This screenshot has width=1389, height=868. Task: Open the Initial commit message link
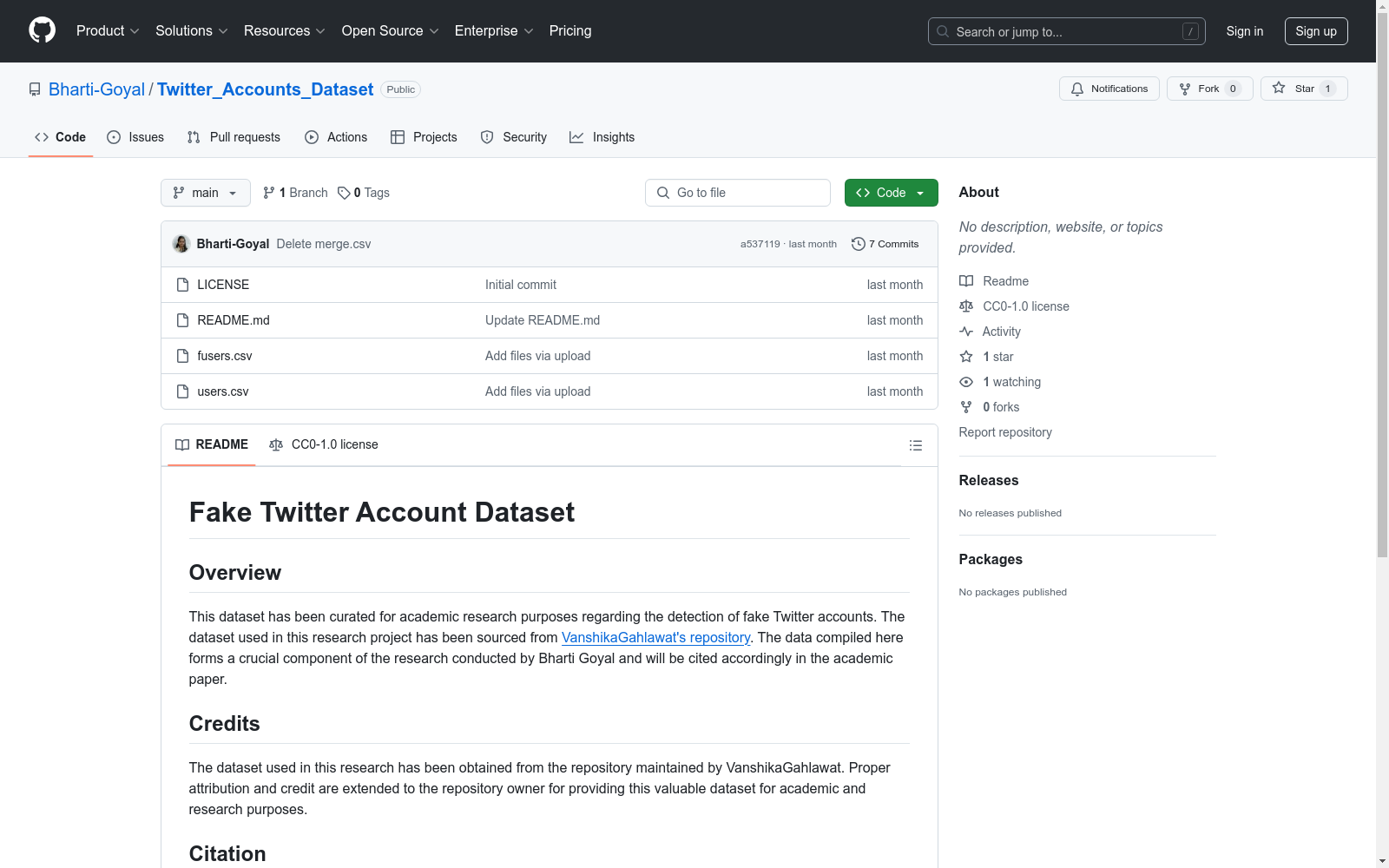click(x=521, y=285)
